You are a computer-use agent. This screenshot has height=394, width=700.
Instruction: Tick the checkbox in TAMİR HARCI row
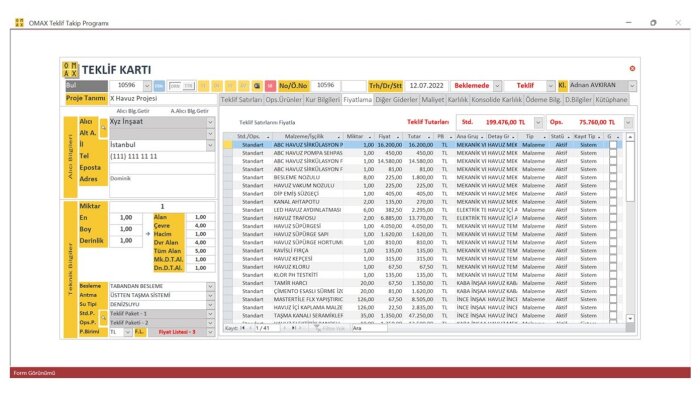tap(613, 283)
